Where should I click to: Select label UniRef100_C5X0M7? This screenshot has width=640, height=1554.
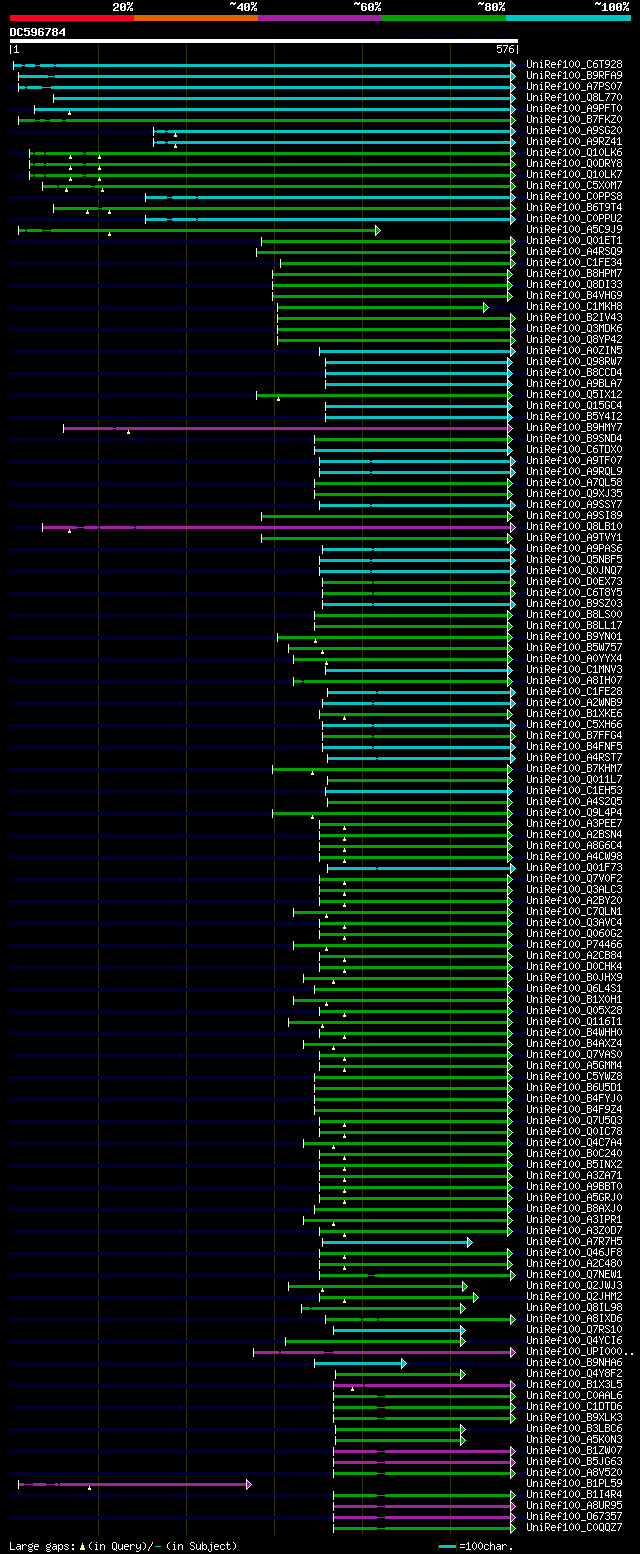click(x=574, y=186)
